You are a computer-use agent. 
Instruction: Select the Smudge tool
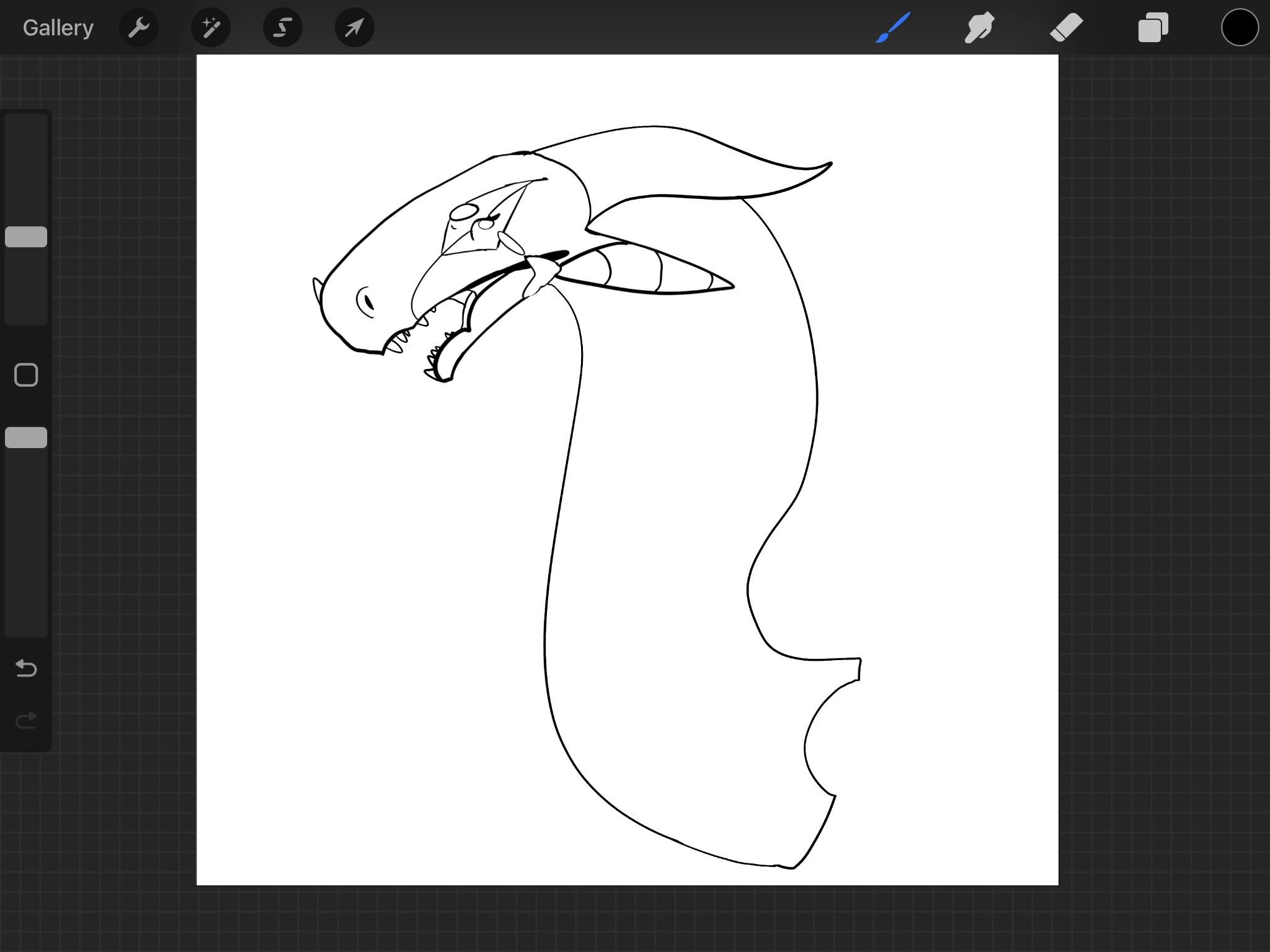pos(979,28)
